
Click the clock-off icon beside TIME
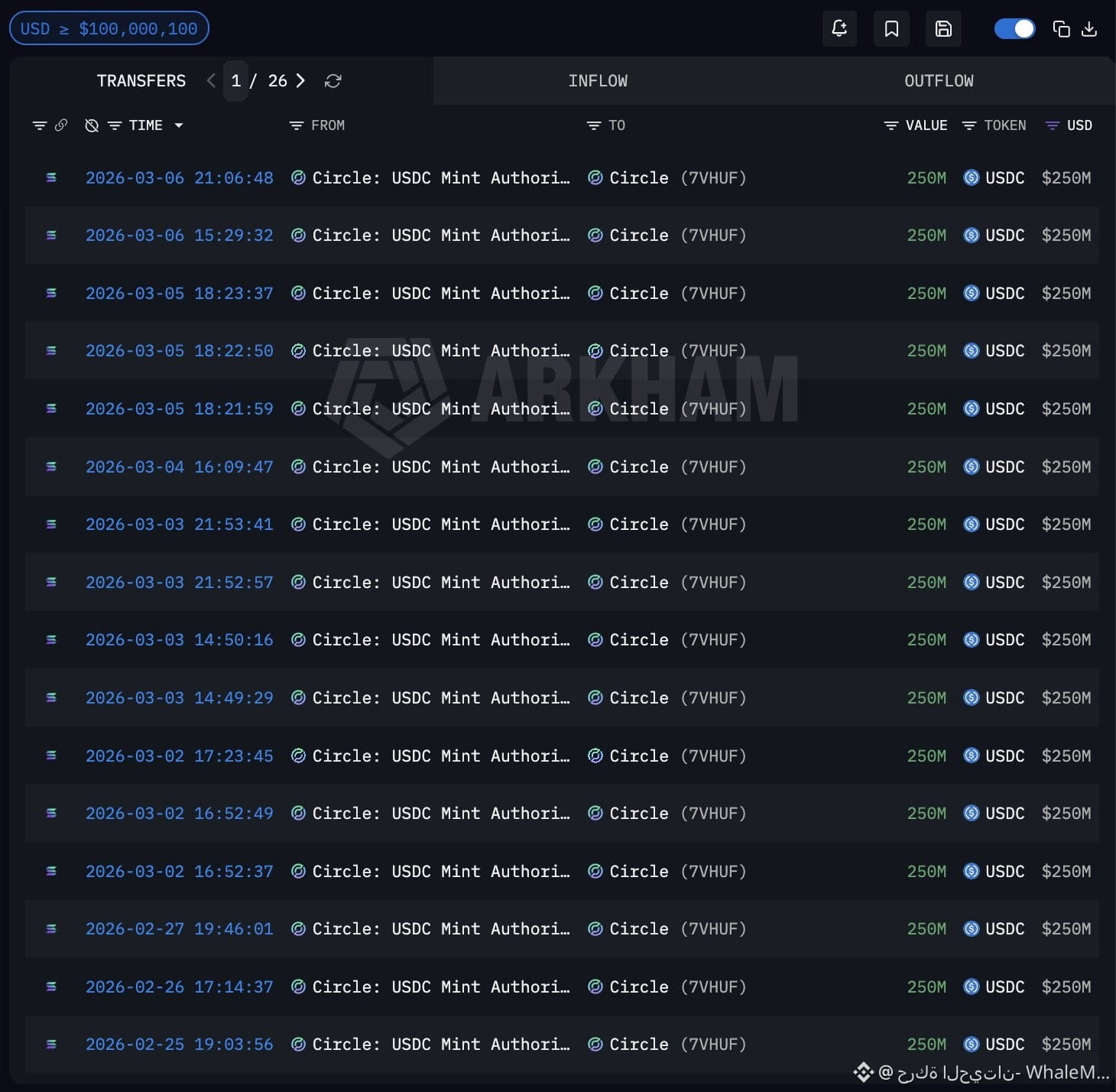(92, 125)
